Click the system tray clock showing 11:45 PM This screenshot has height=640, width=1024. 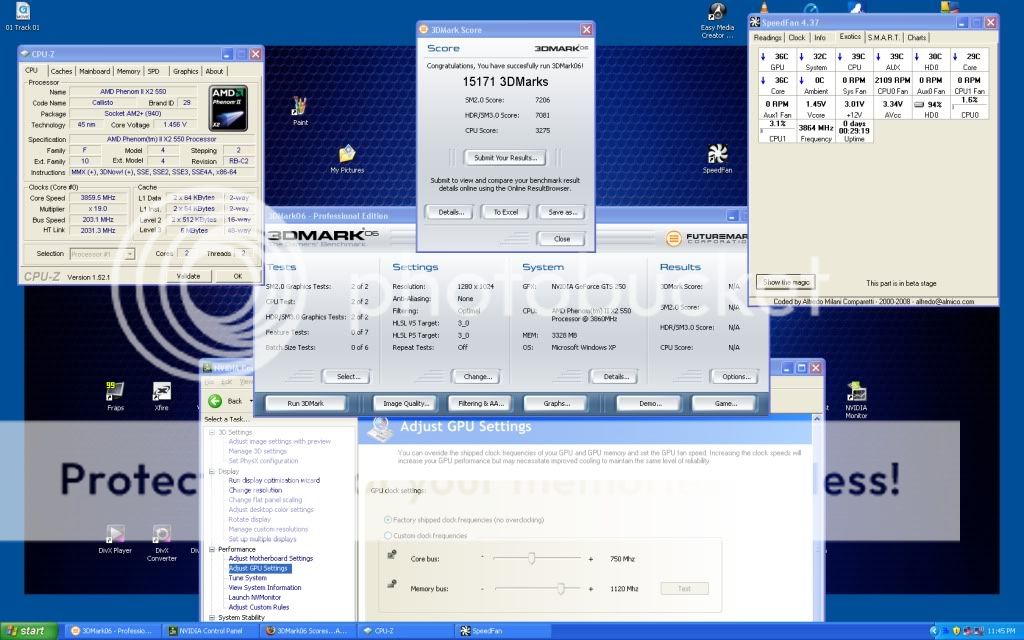1001,631
